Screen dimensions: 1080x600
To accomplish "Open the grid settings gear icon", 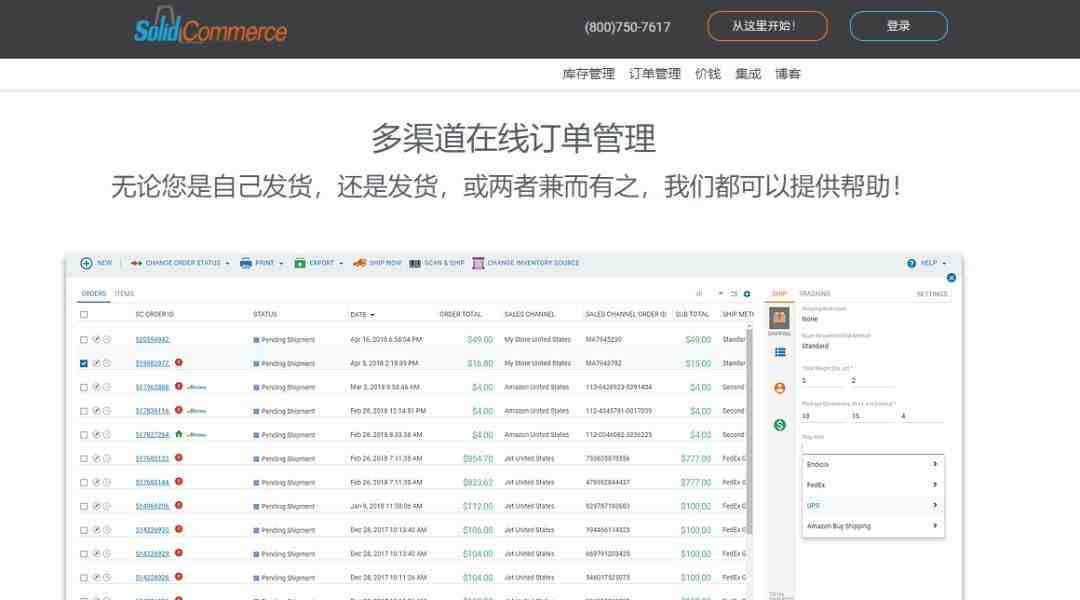I will tap(747, 294).
